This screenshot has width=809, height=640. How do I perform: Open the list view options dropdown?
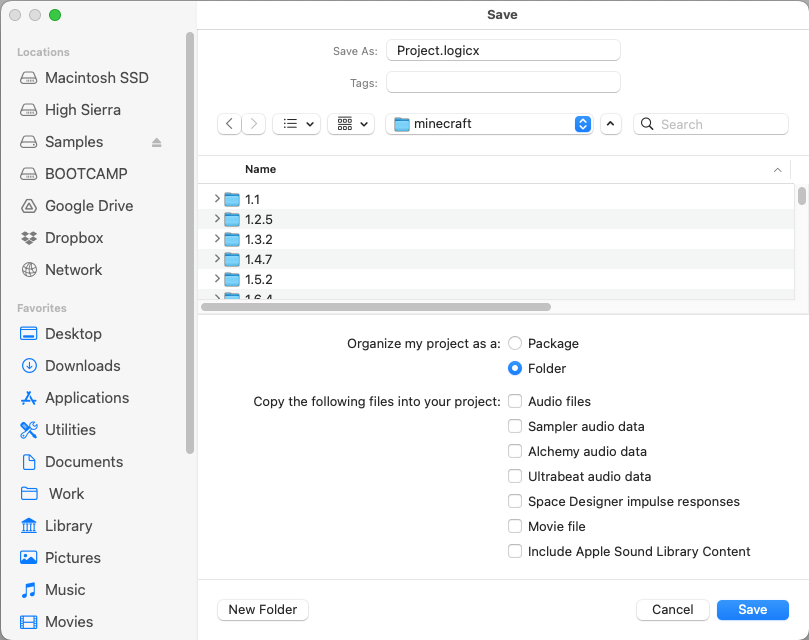pos(296,124)
